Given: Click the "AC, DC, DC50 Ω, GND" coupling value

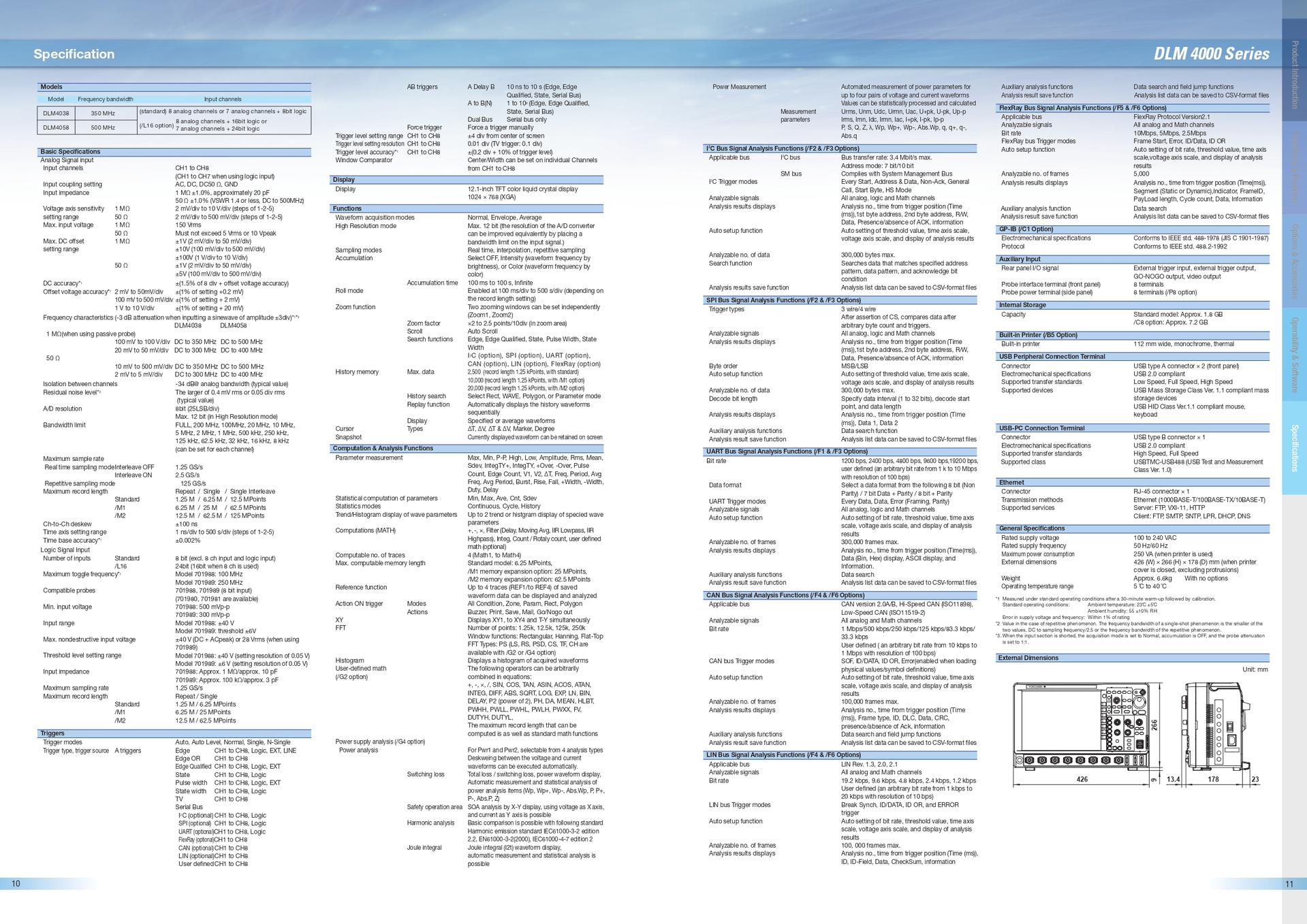Looking at the screenshot, I should tap(206, 185).
